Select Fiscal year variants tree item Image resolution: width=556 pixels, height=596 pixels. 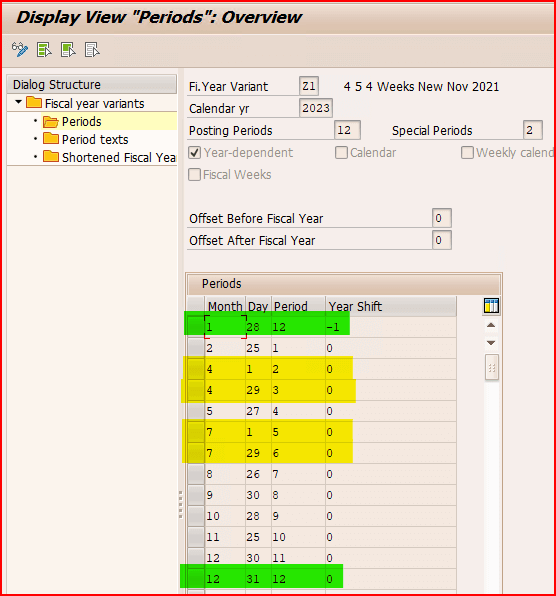click(95, 104)
